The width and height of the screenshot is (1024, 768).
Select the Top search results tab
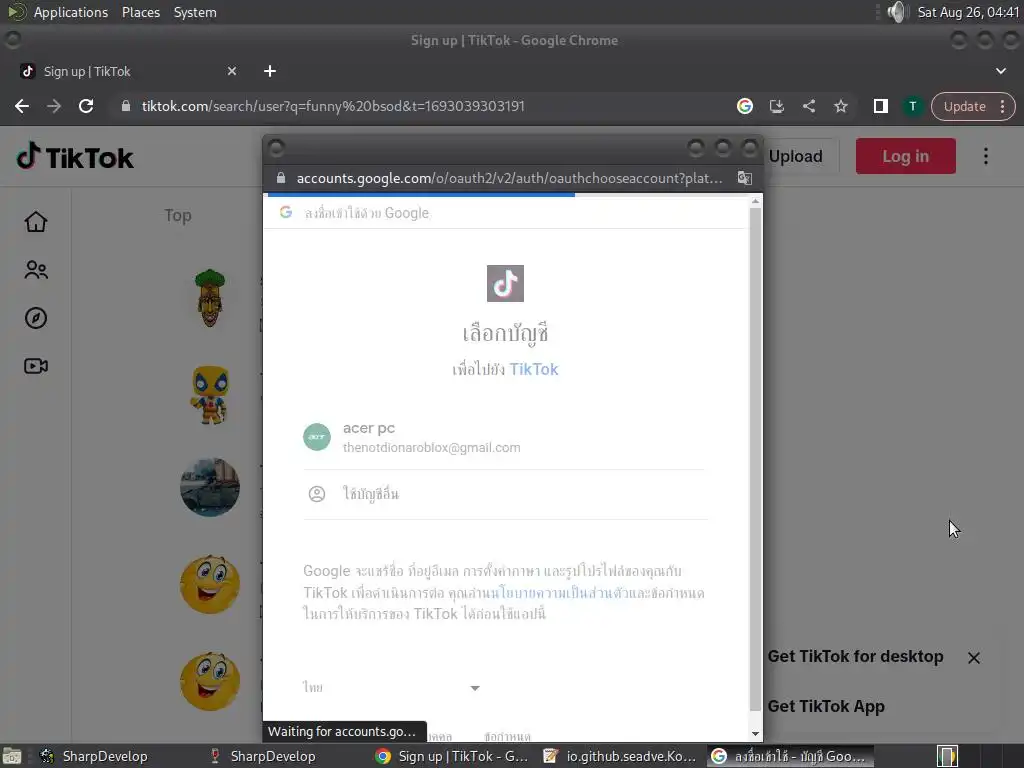coord(178,216)
